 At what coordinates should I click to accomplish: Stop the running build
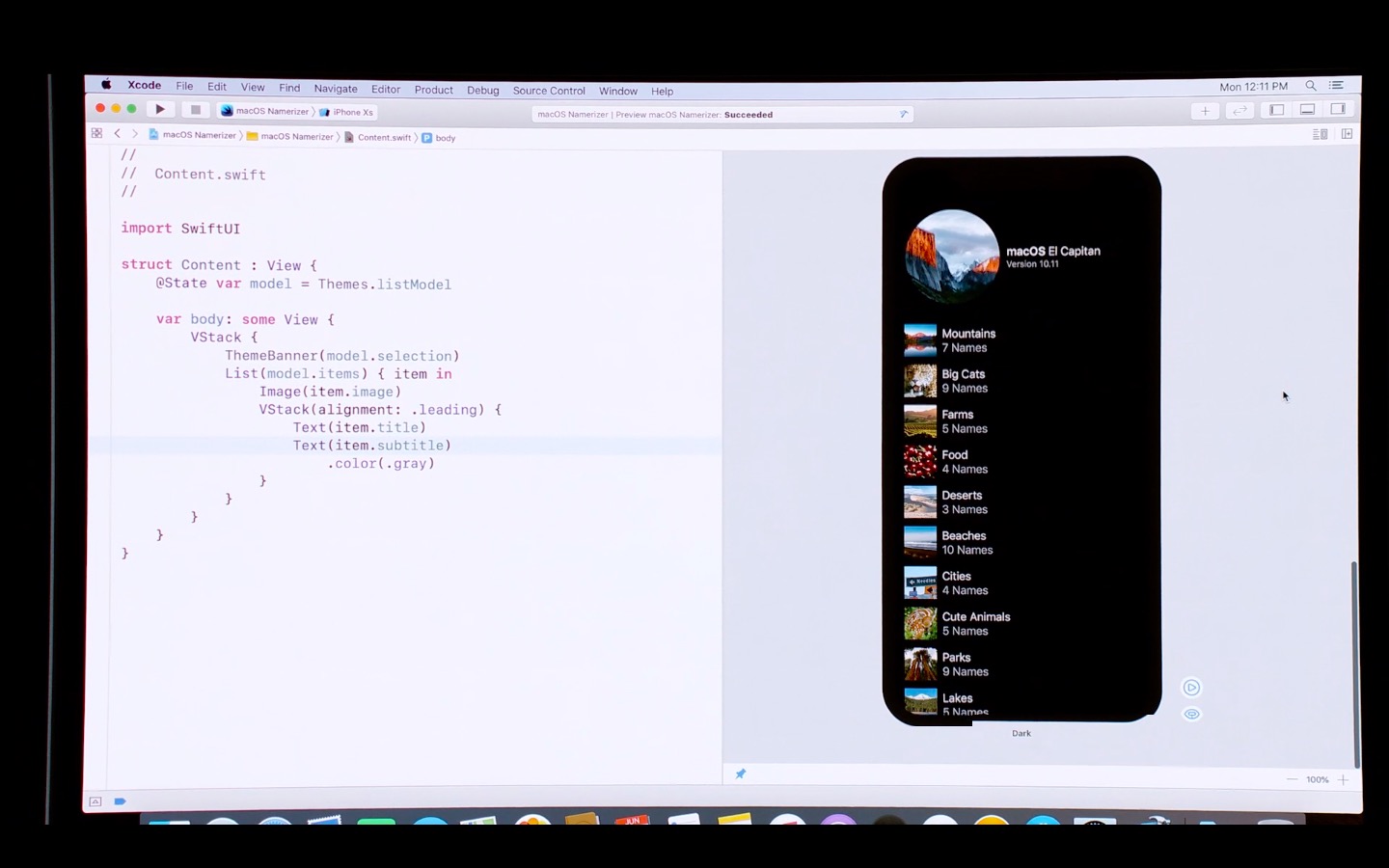point(195,110)
